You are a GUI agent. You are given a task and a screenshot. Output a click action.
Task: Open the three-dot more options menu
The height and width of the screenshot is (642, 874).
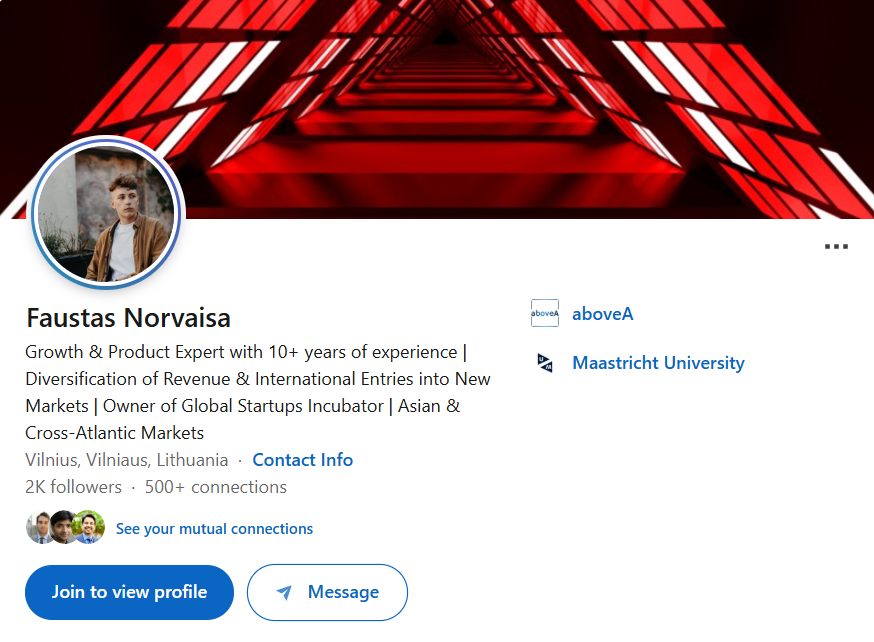836,247
